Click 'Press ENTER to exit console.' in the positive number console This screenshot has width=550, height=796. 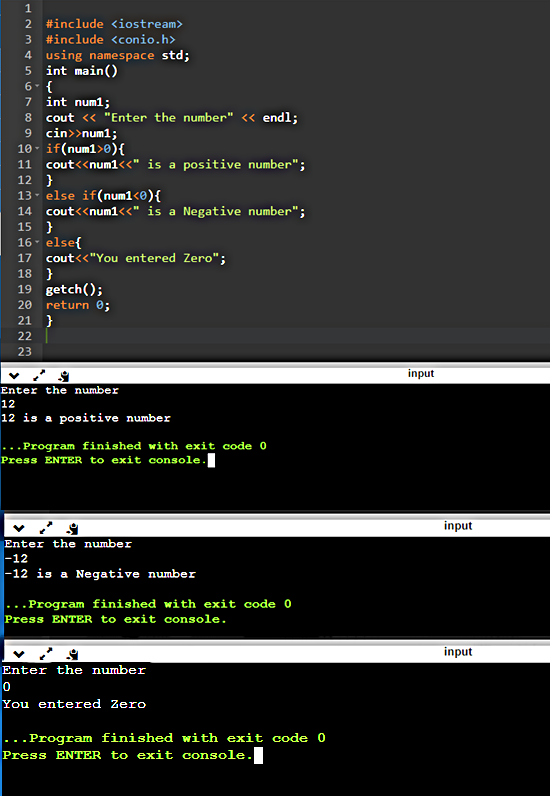[104, 460]
